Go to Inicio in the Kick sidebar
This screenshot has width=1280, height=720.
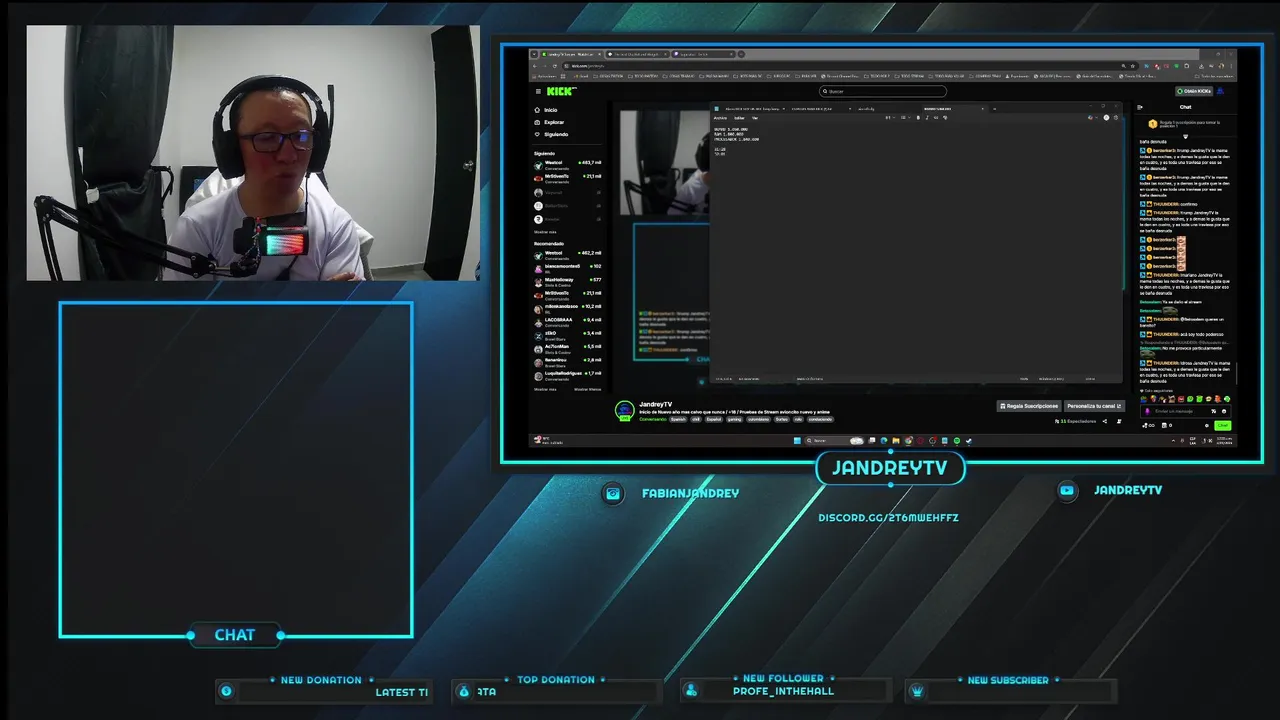coord(545,110)
